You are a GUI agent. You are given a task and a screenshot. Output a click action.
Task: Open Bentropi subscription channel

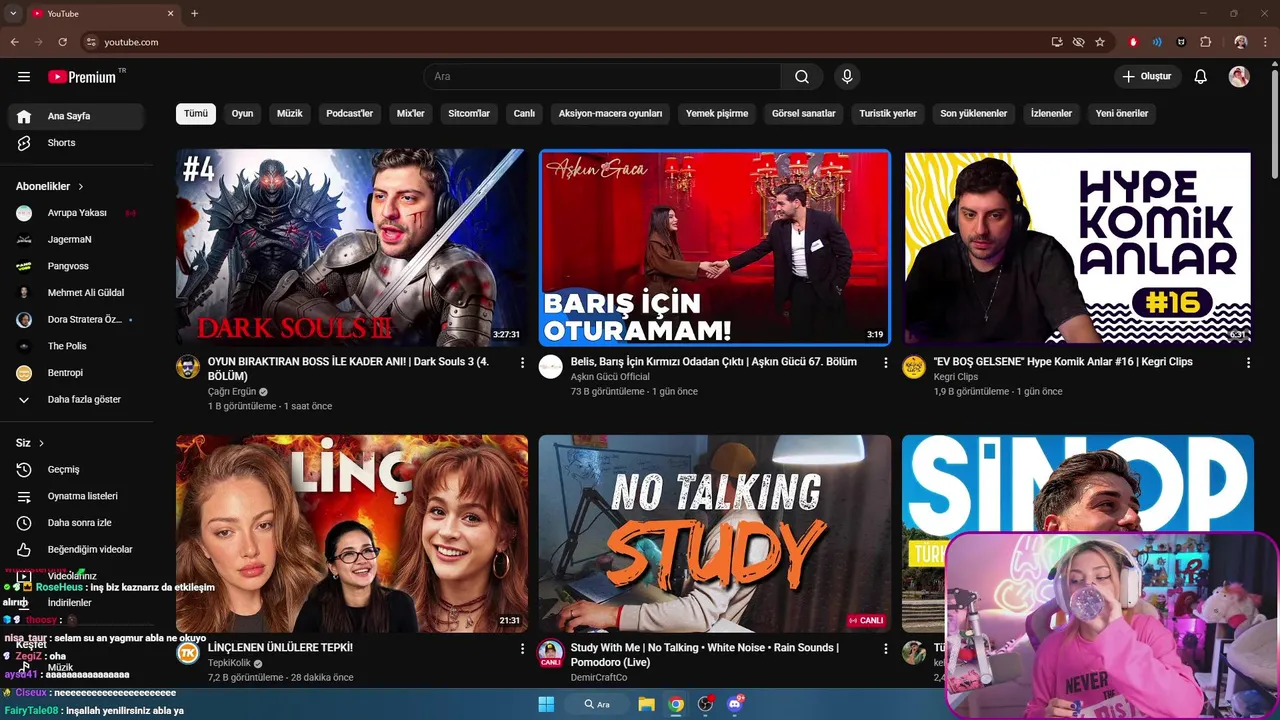[76, 373]
